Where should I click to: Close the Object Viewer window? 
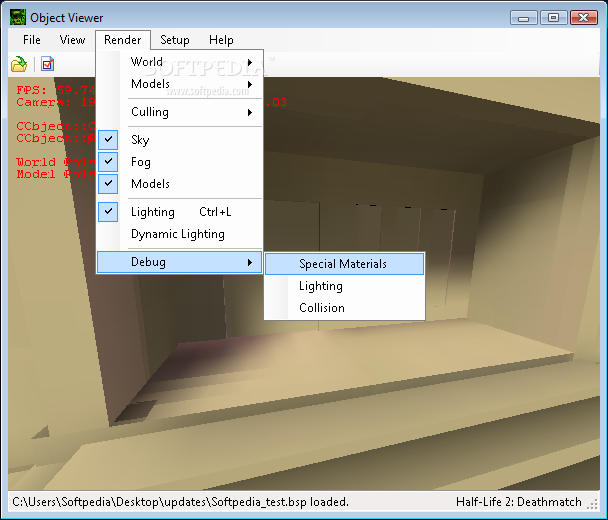pos(584,17)
